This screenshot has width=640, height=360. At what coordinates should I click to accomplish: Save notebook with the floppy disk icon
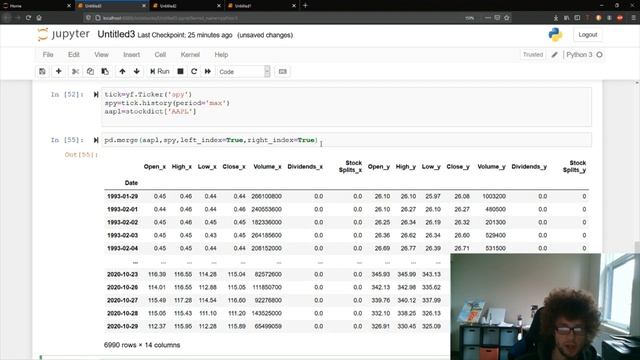(x=42, y=71)
